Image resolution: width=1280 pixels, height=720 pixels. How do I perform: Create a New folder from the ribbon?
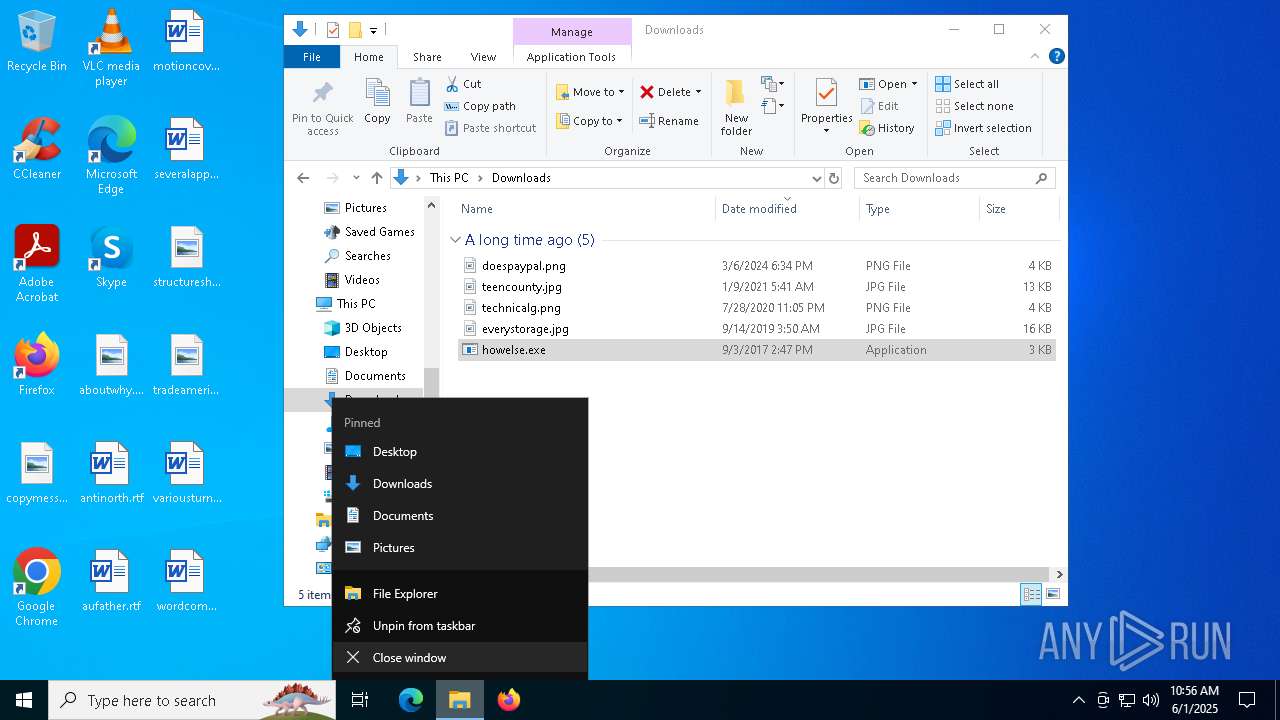point(736,106)
